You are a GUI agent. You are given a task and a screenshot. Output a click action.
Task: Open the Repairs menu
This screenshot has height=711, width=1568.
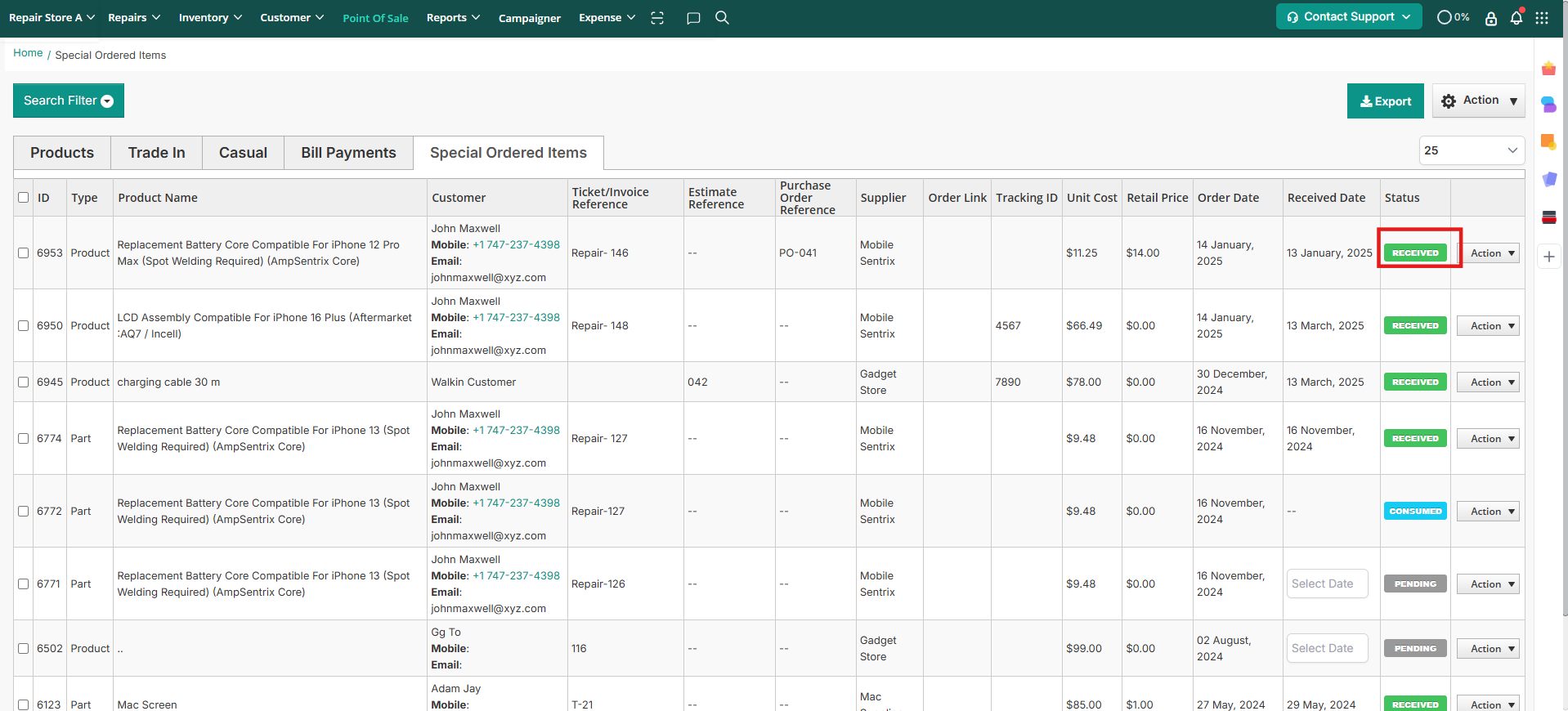[x=134, y=18]
